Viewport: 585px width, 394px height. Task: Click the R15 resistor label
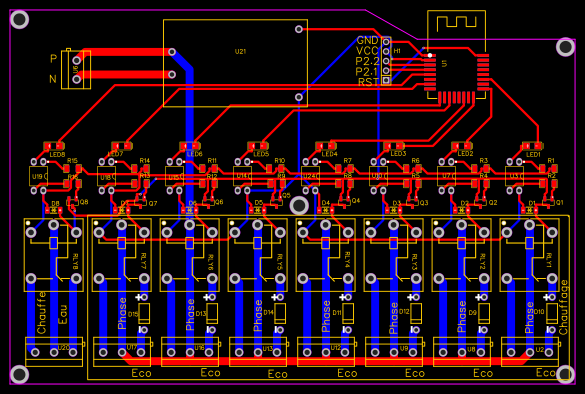tap(72, 160)
